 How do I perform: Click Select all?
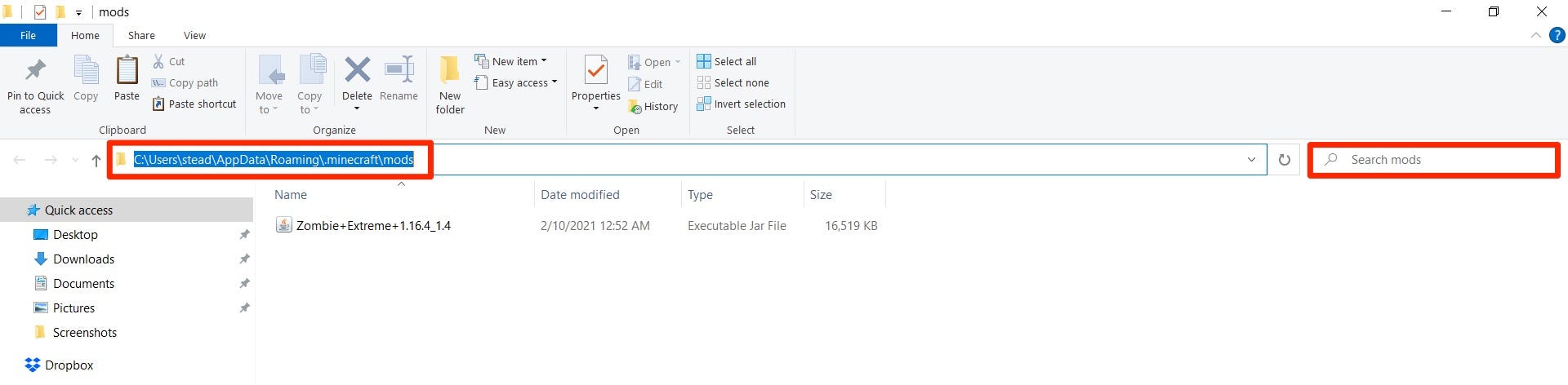pyautogui.click(x=727, y=61)
